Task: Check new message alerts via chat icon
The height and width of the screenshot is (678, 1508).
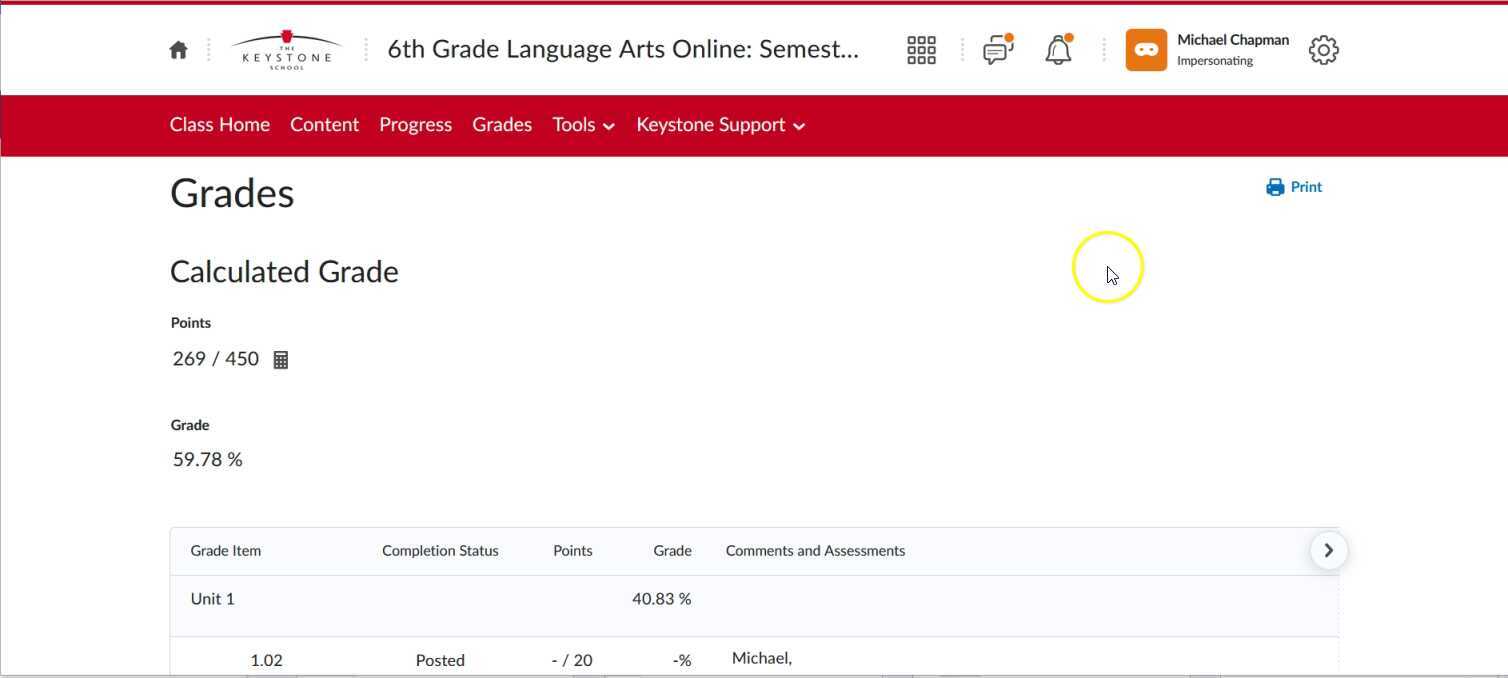Action: [x=996, y=49]
